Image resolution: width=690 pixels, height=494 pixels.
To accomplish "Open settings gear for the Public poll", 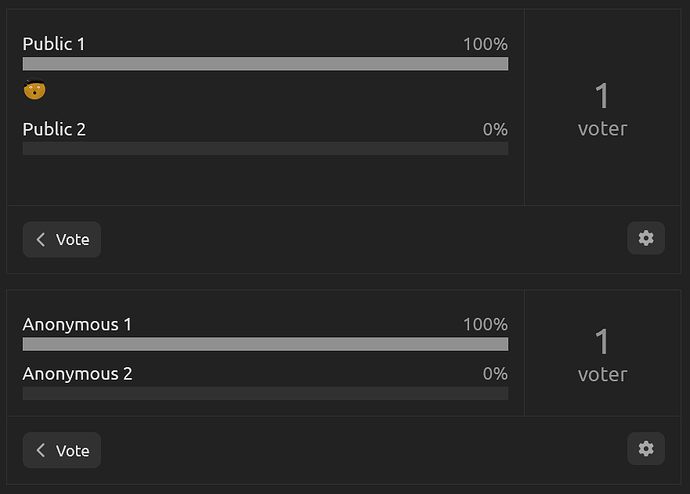I will tap(646, 238).
